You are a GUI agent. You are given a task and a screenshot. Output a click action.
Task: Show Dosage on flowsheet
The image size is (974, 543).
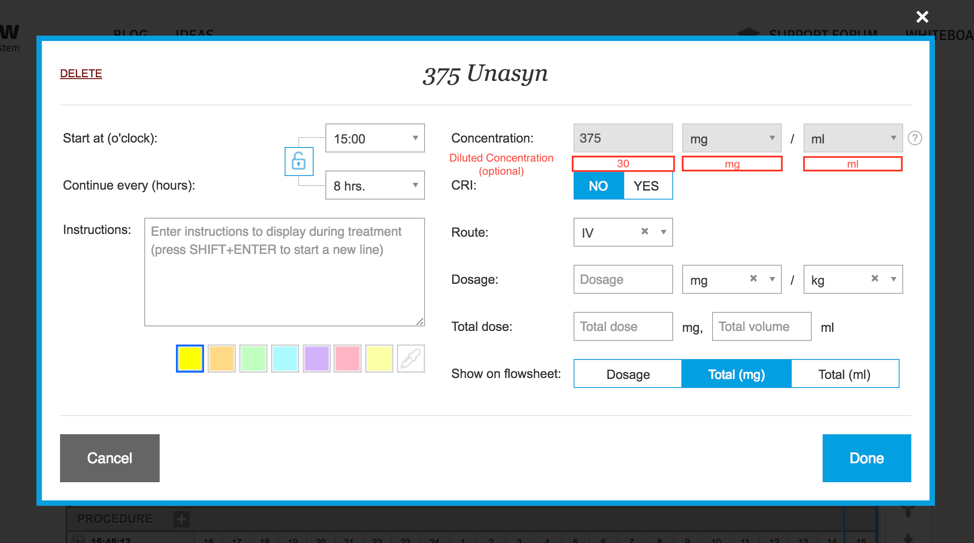coord(628,374)
